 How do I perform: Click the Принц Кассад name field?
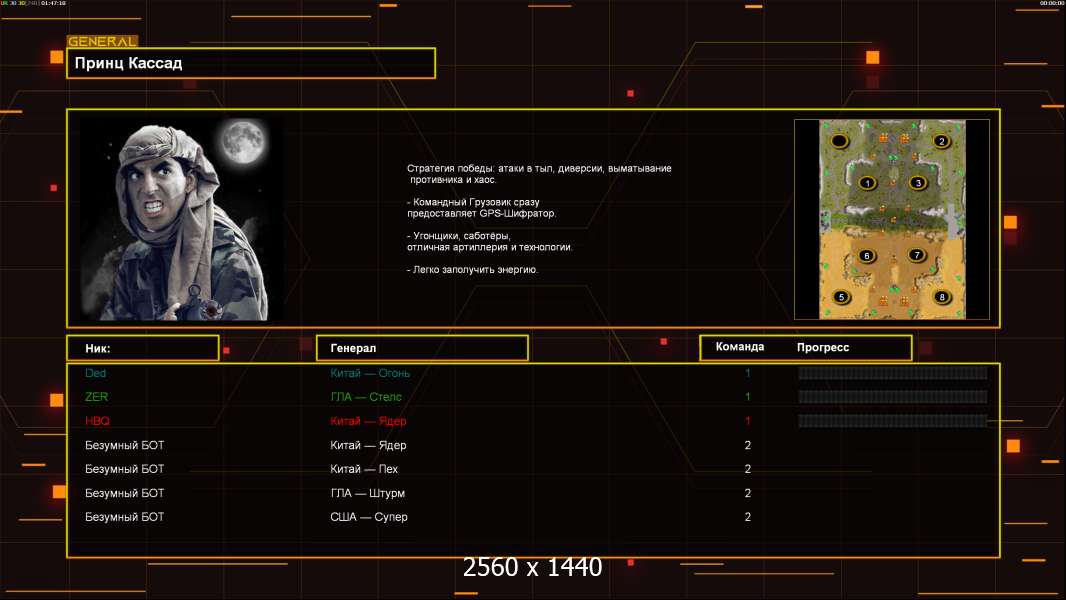click(251, 63)
